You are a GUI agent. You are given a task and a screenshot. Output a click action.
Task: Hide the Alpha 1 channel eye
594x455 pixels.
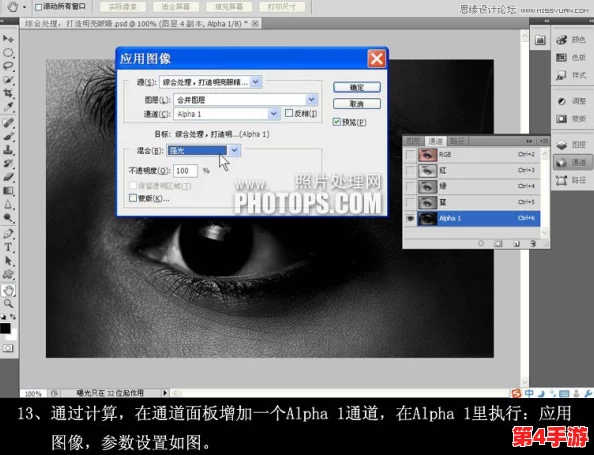(410, 219)
